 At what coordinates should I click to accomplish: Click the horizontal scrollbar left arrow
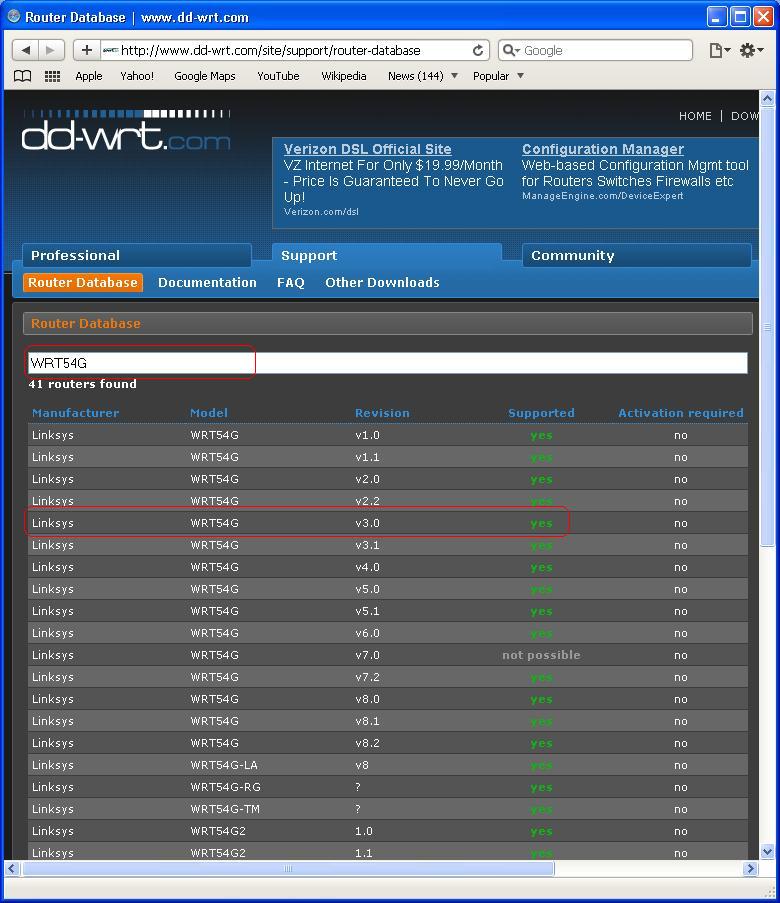pos(12,868)
